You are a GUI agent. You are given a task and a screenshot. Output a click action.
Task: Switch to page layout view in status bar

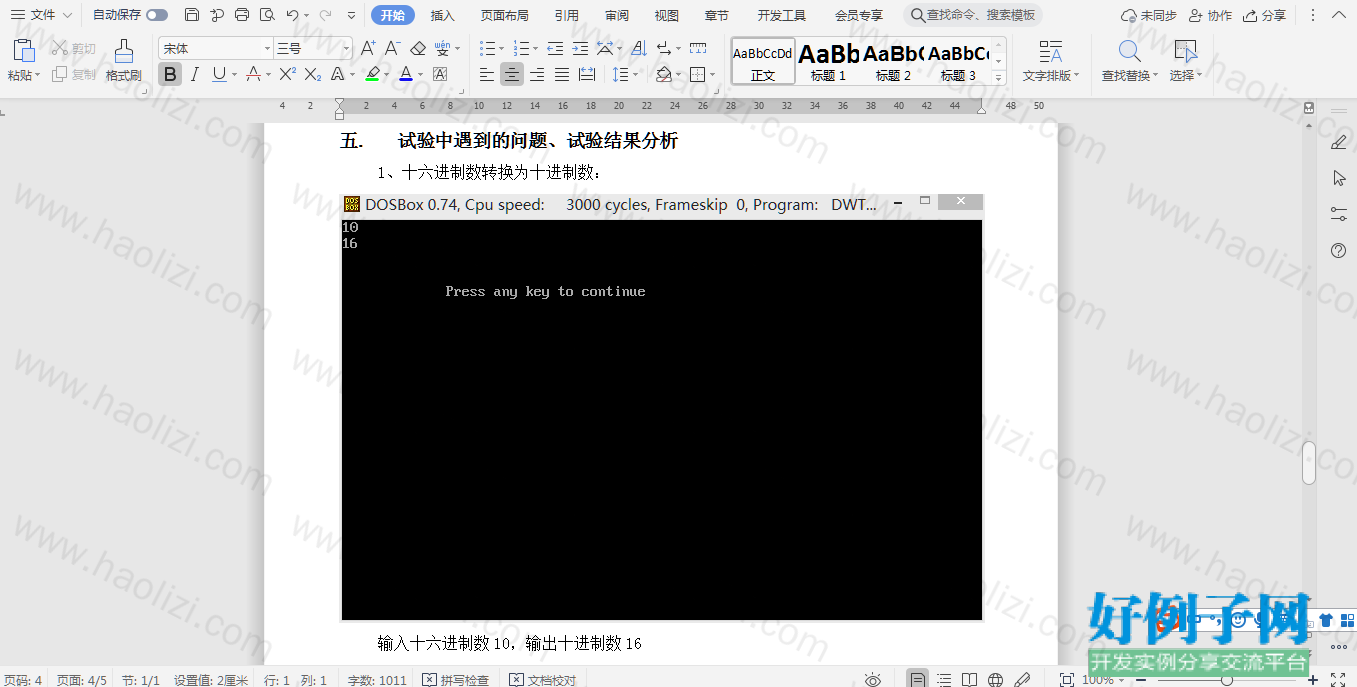917,680
